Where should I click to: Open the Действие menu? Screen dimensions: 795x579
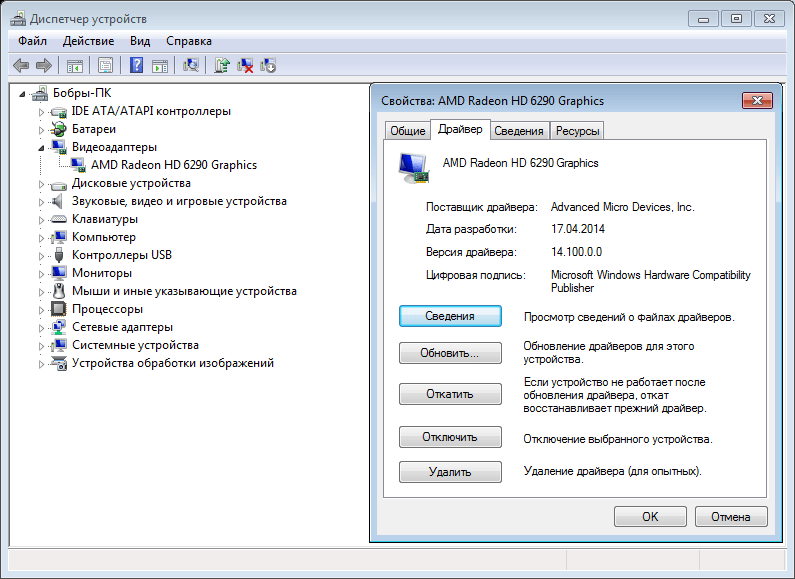point(88,41)
